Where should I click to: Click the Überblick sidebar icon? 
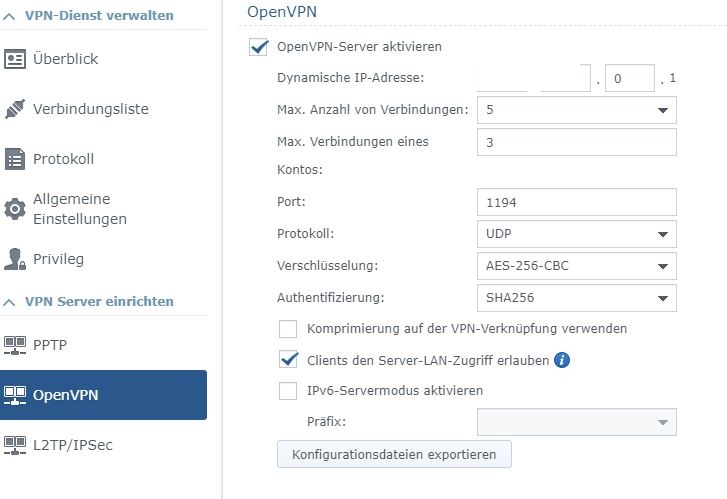(15, 59)
